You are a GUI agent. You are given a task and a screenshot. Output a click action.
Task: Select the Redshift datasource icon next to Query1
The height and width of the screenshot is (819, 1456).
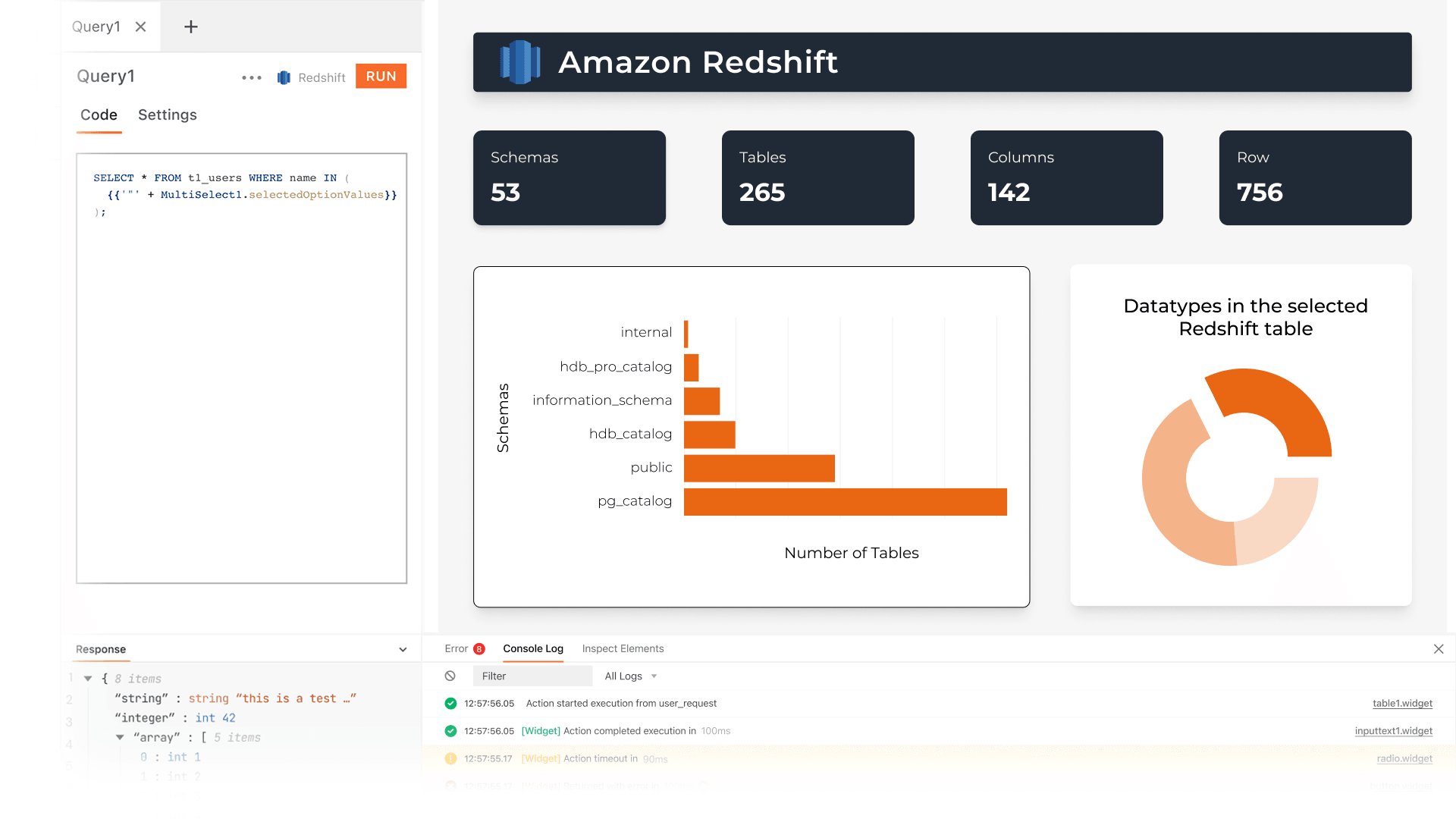pyautogui.click(x=283, y=77)
